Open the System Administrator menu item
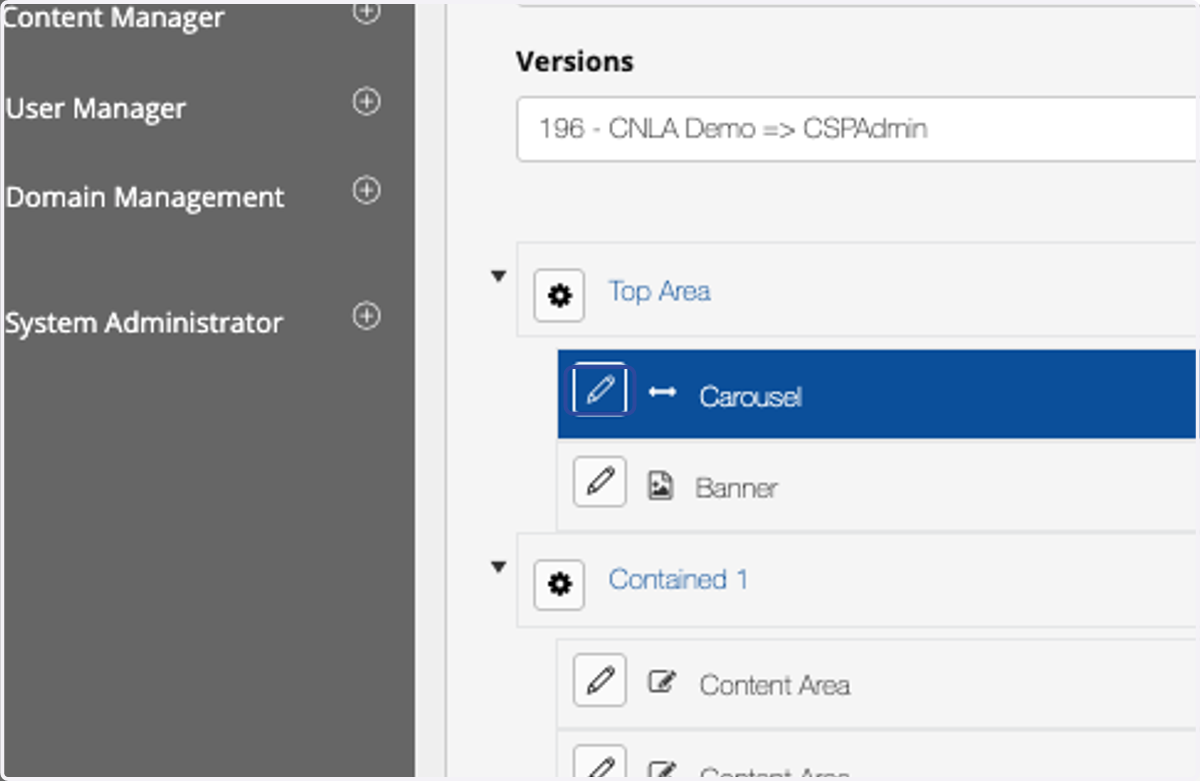 click(144, 323)
